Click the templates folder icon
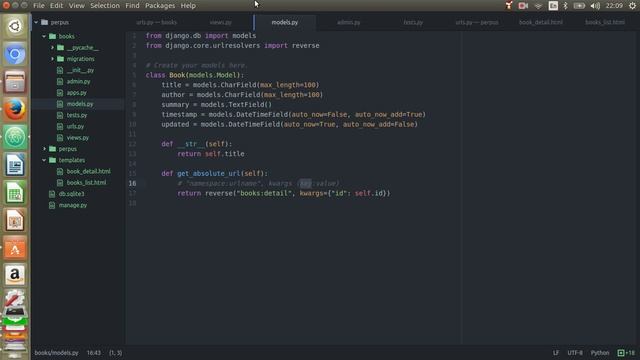The image size is (640, 360). [52, 160]
